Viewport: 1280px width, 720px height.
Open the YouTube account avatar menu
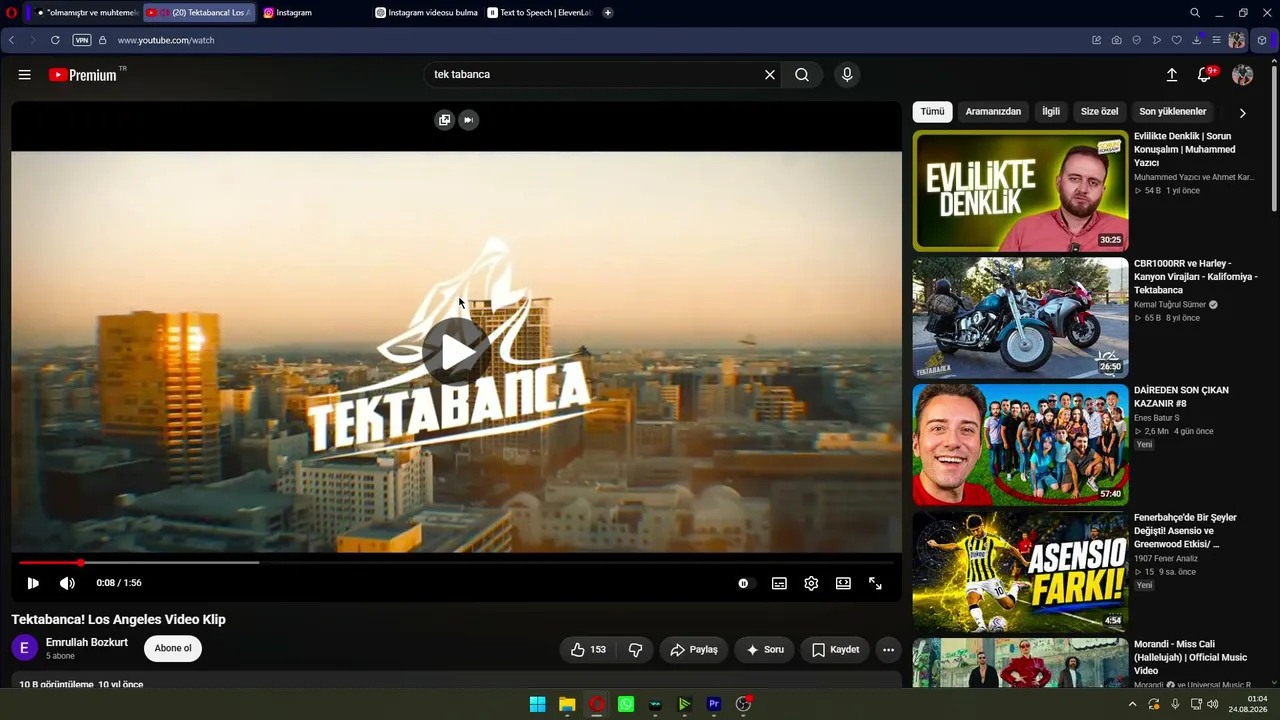1243,75
